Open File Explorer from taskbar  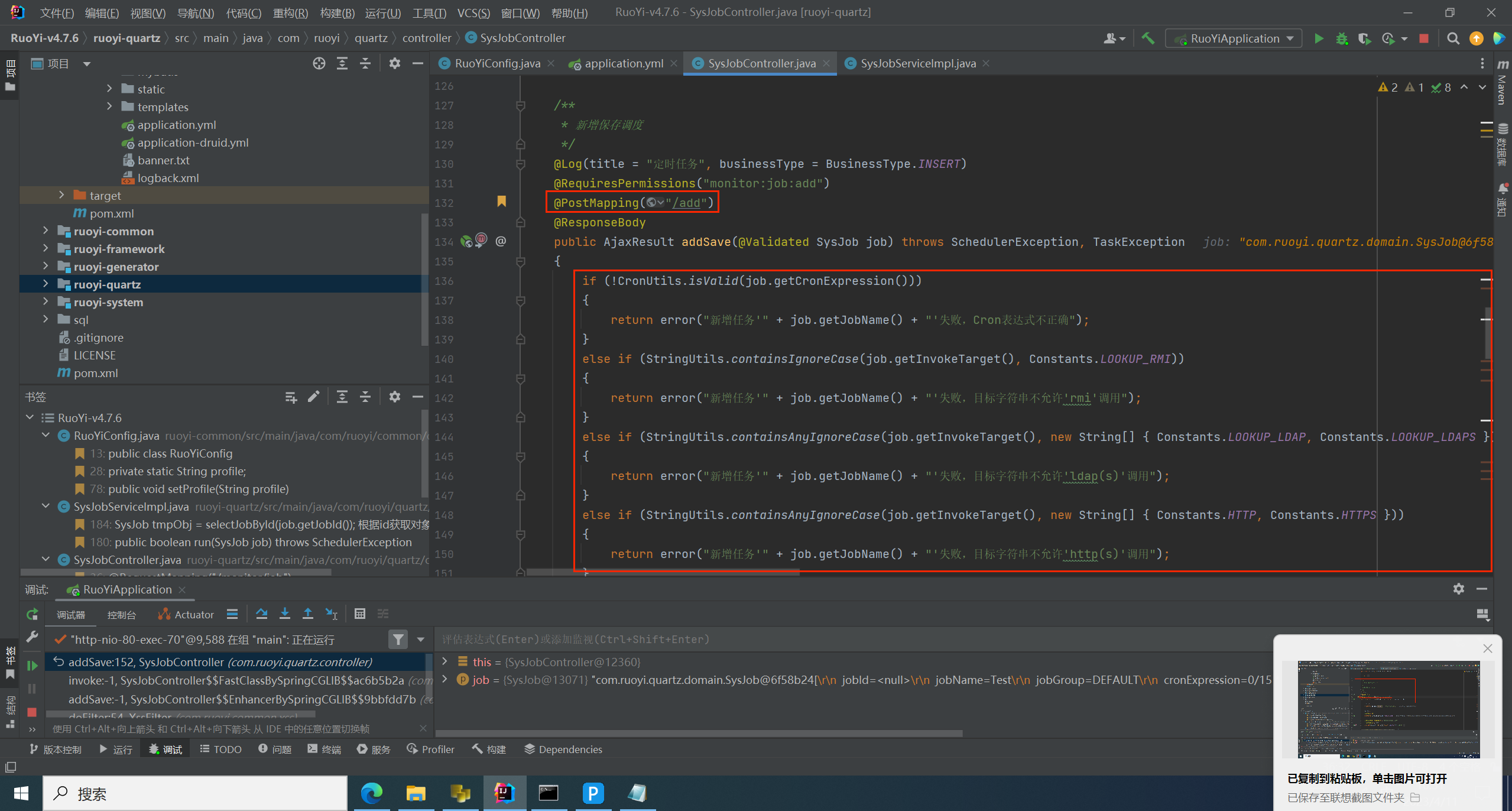click(x=416, y=793)
